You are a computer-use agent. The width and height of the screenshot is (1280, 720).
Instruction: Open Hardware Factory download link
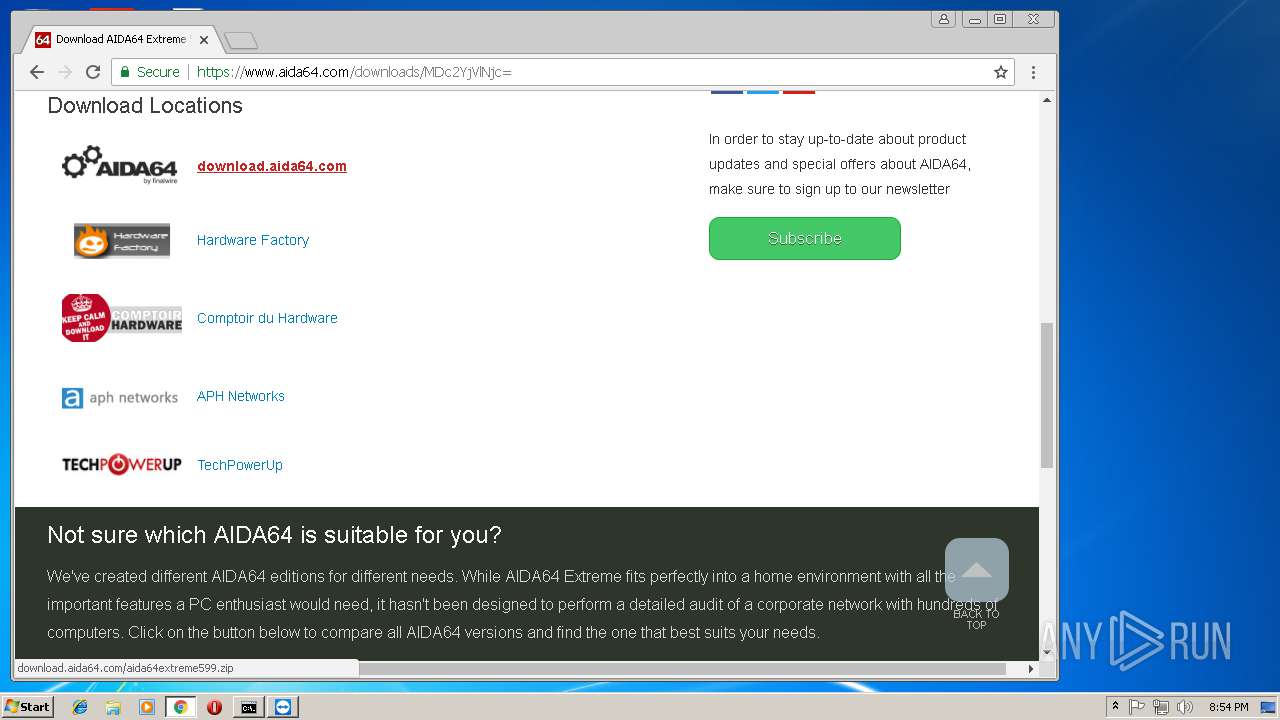[x=253, y=240]
